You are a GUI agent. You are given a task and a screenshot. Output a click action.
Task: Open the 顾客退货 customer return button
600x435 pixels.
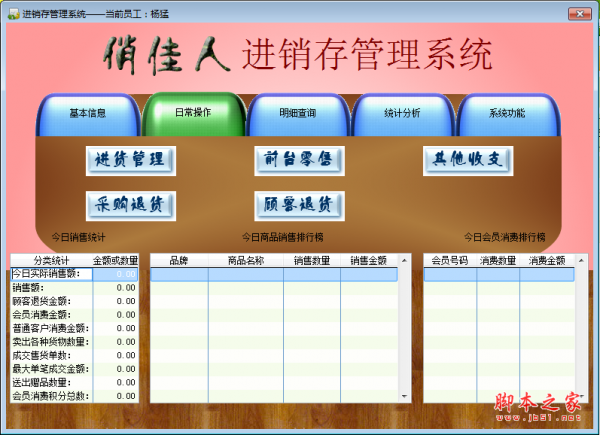point(299,206)
